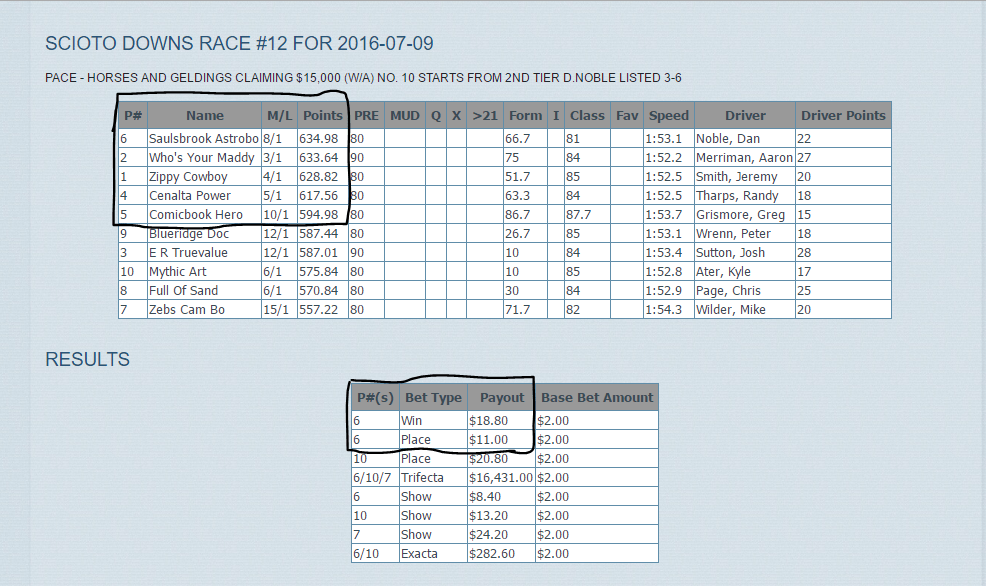This screenshot has width=986, height=586.
Task: Click points value 617.56
Action: tap(319, 196)
